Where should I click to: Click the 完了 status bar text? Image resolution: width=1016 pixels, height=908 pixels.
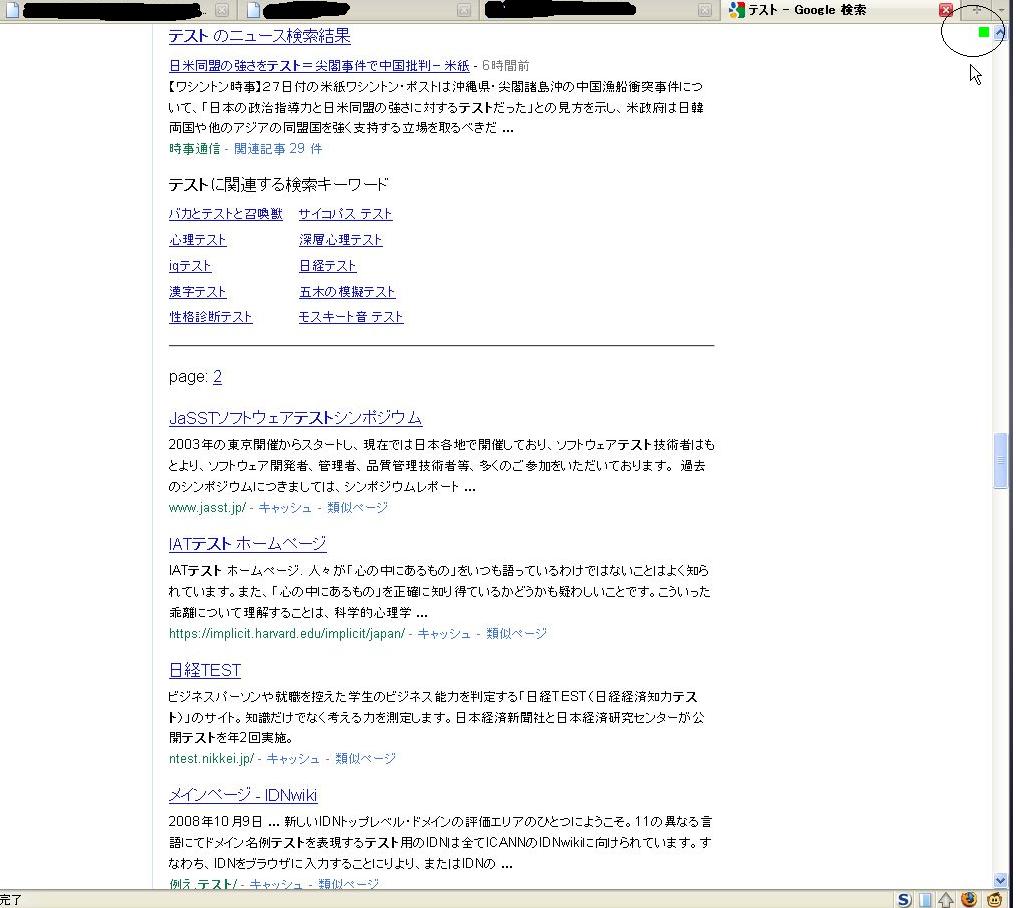(x=10, y=900)
